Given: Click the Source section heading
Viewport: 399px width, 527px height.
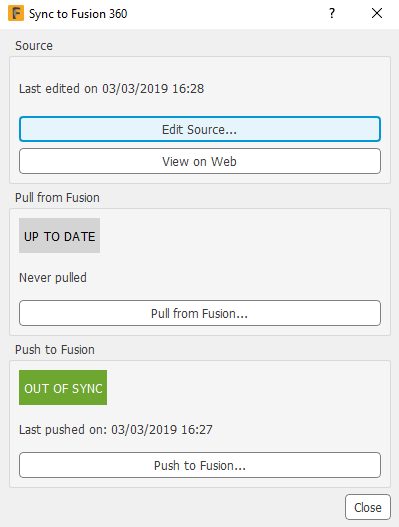Looking at the screenshot, I should [x=34, y=46].
